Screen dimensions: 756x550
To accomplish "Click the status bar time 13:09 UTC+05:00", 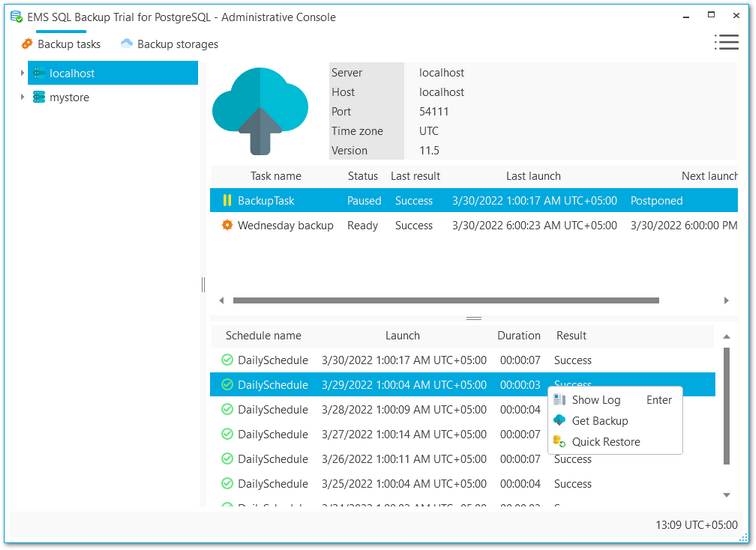I will click(696, 525).
